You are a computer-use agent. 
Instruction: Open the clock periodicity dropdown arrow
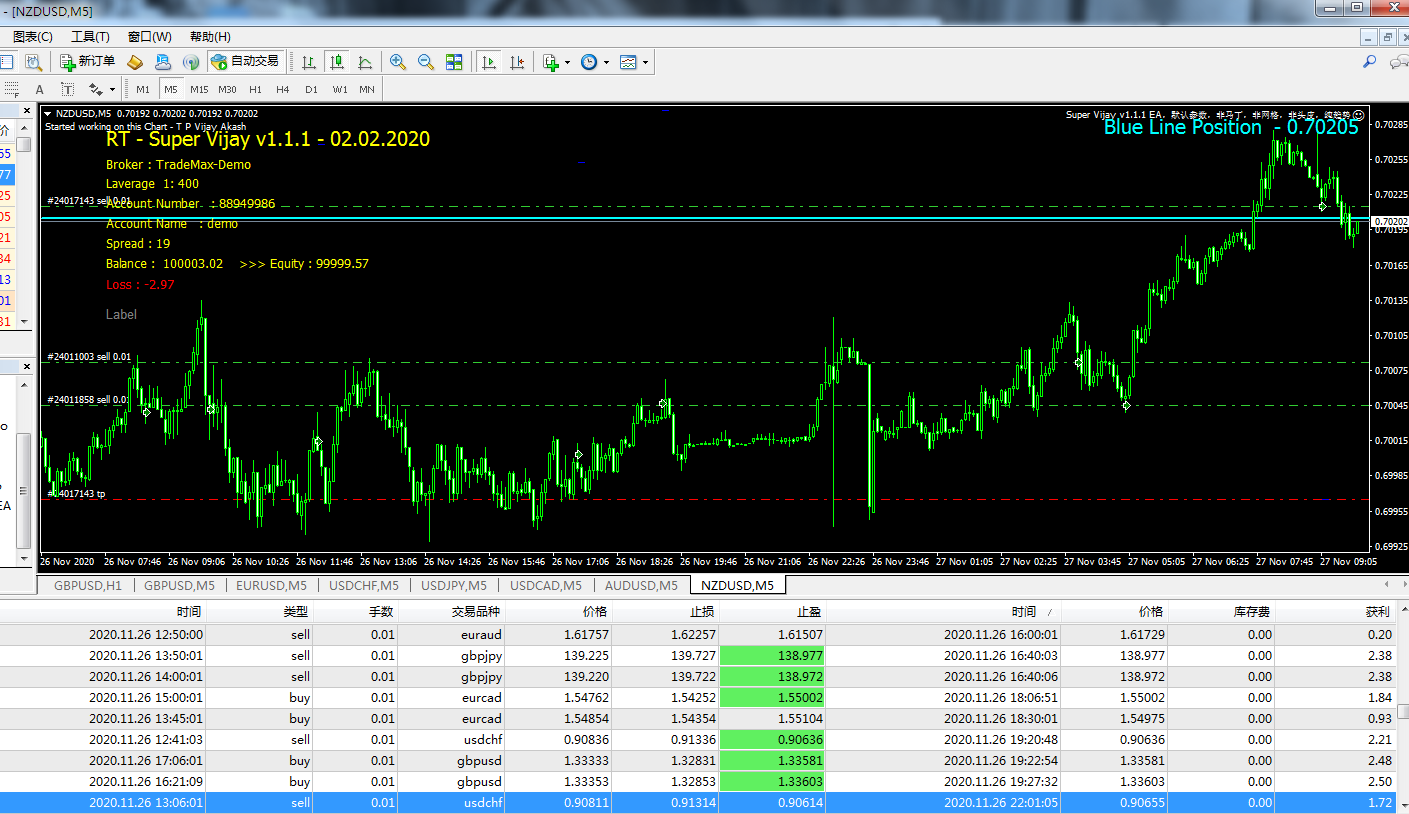(x=606, y=62)
